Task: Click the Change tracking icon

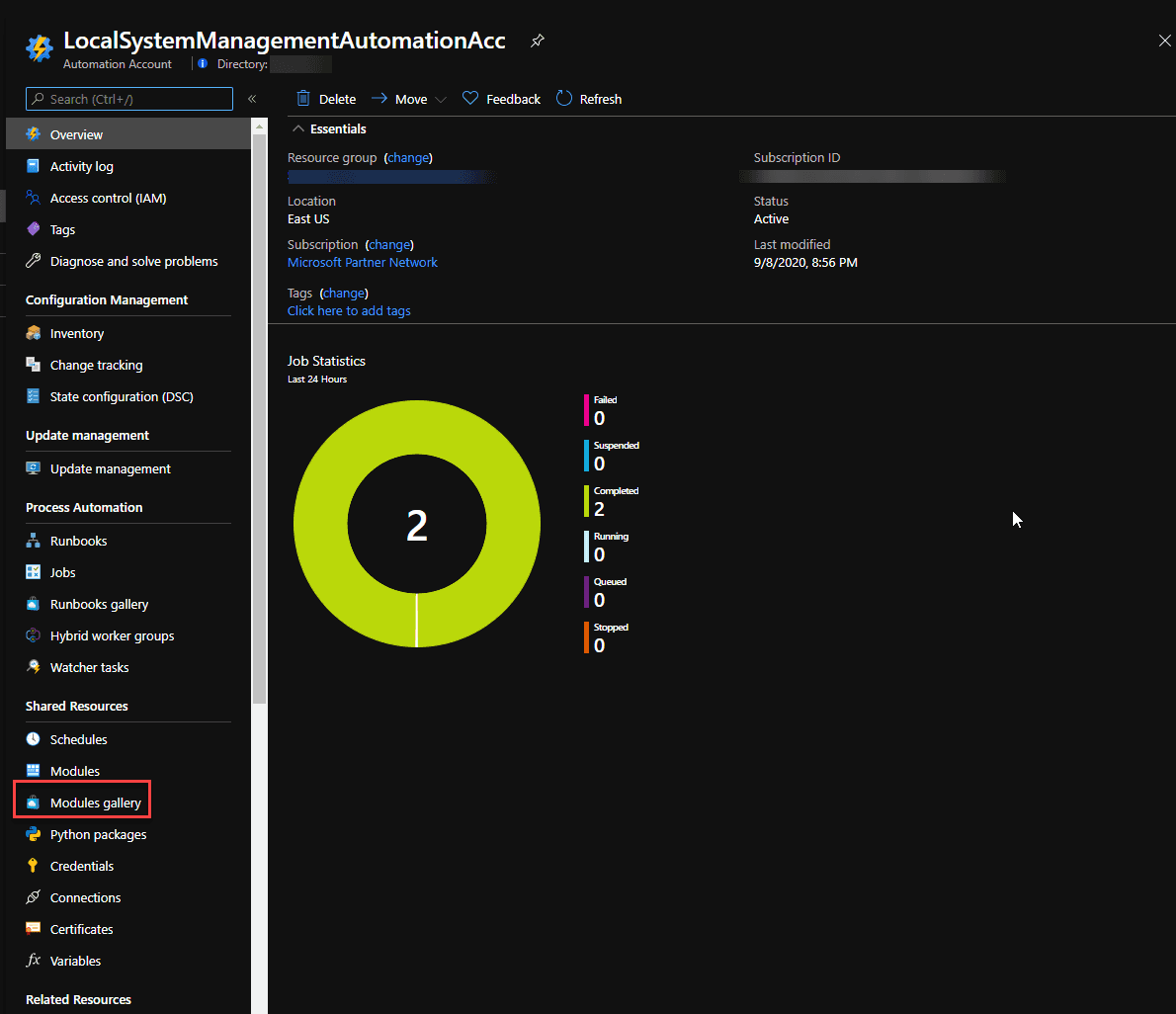Action: pos(33,364)
